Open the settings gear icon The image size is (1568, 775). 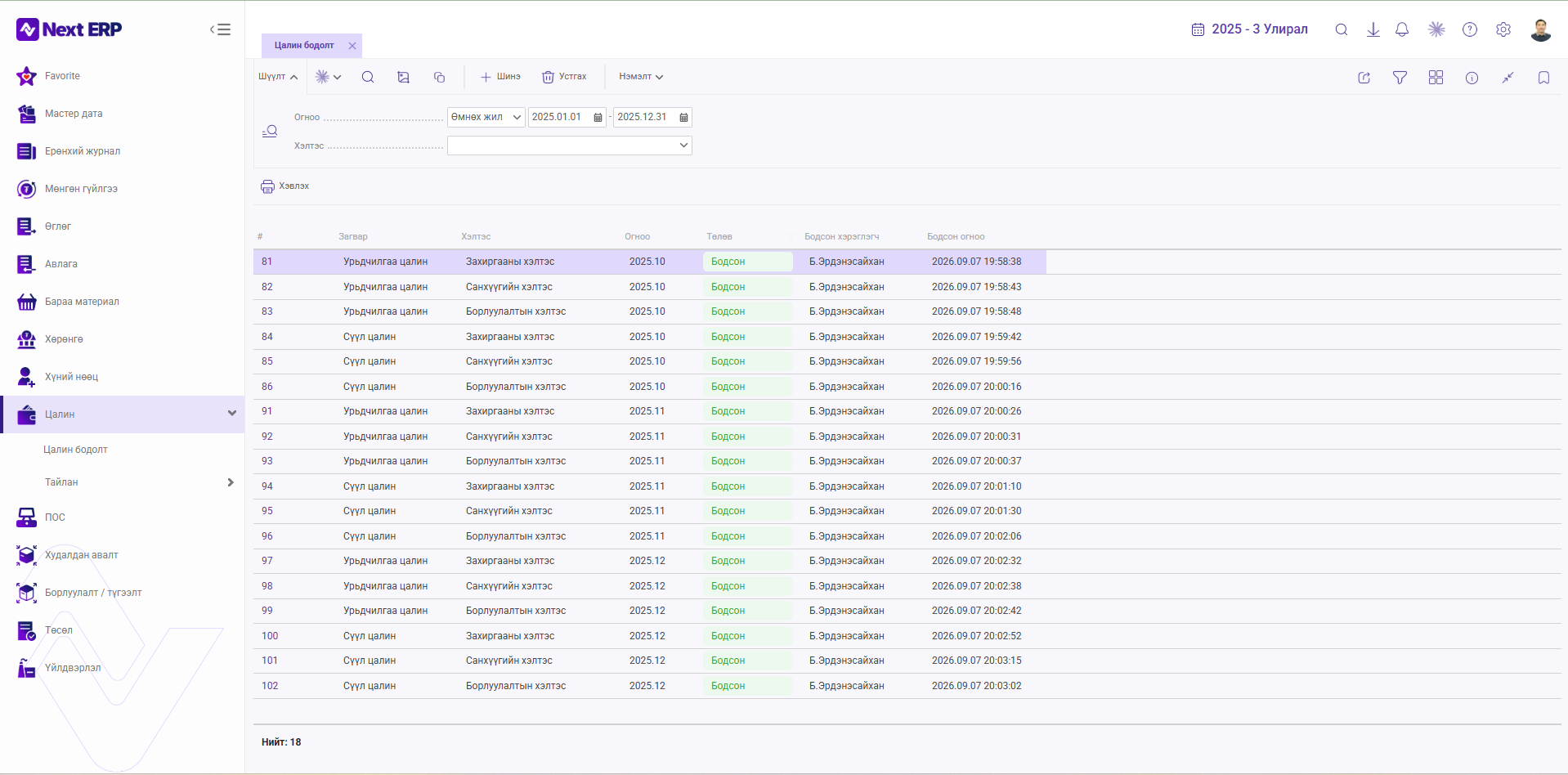1503,29
